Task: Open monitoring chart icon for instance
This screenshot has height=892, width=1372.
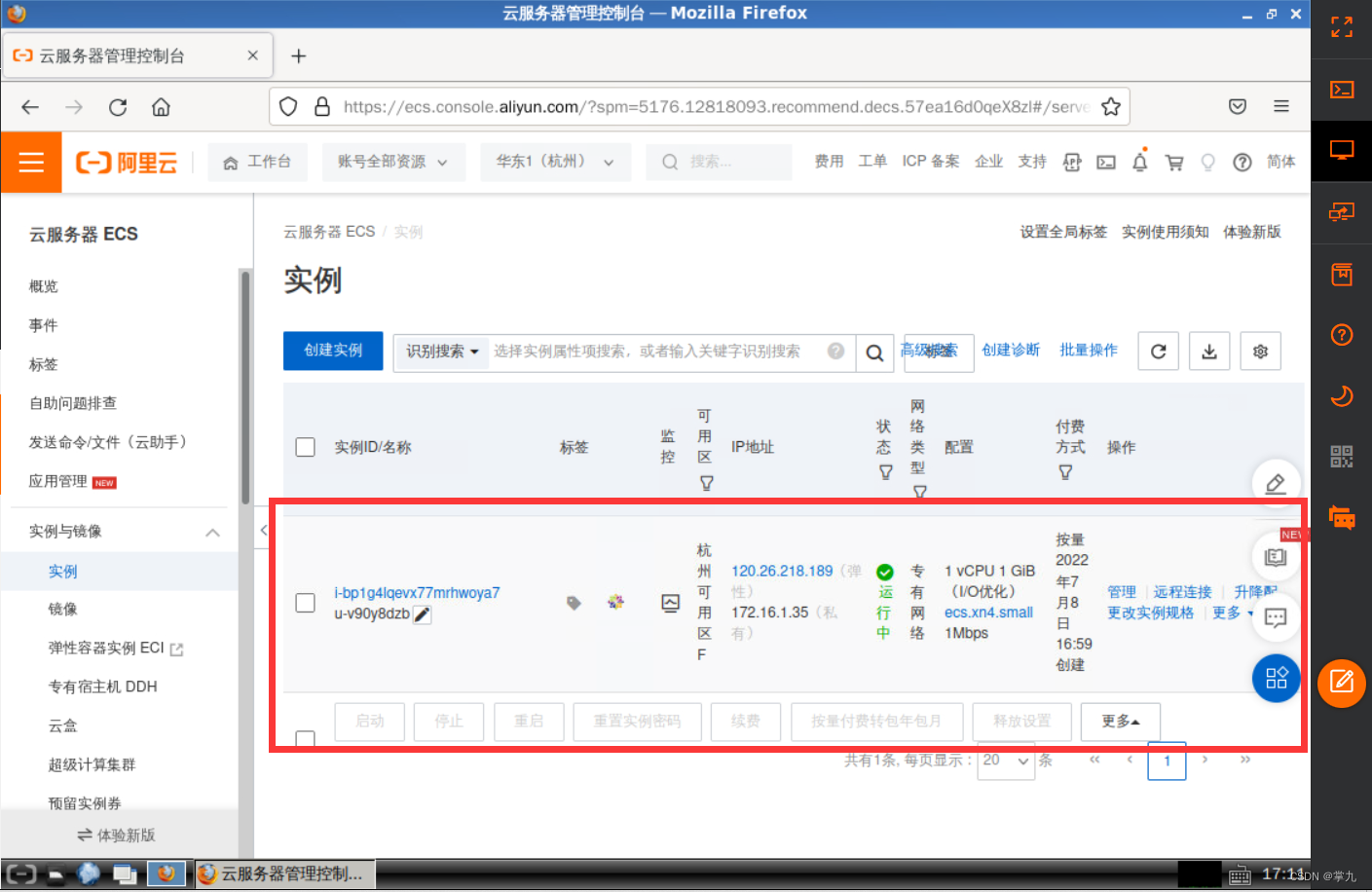Action: (x=671, y=603)
